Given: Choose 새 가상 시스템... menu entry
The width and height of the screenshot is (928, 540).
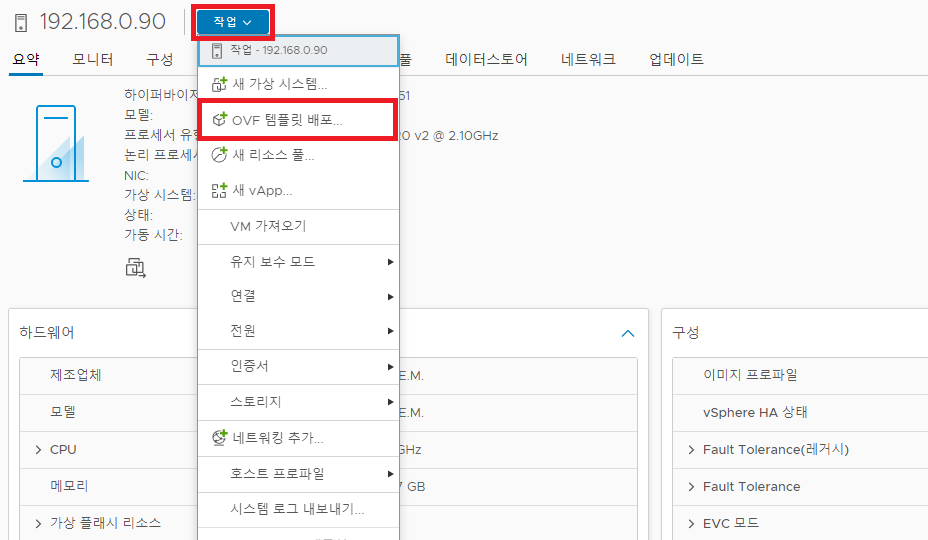Looking at the screenshot, I should click(x=299, y=84).
